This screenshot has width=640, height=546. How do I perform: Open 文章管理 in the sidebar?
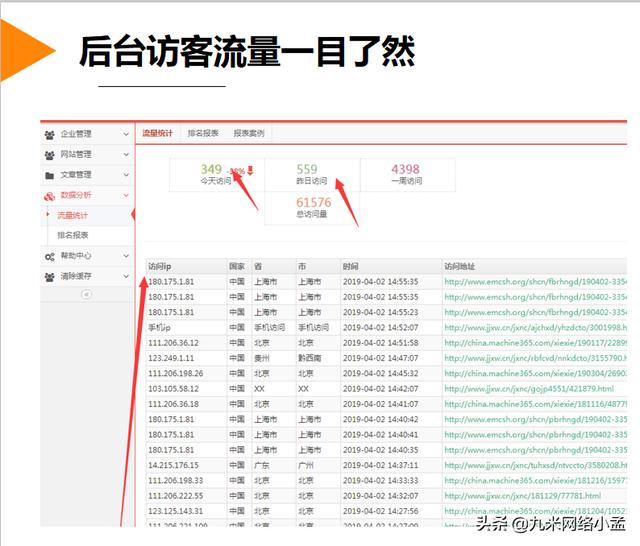coord(87,175)
